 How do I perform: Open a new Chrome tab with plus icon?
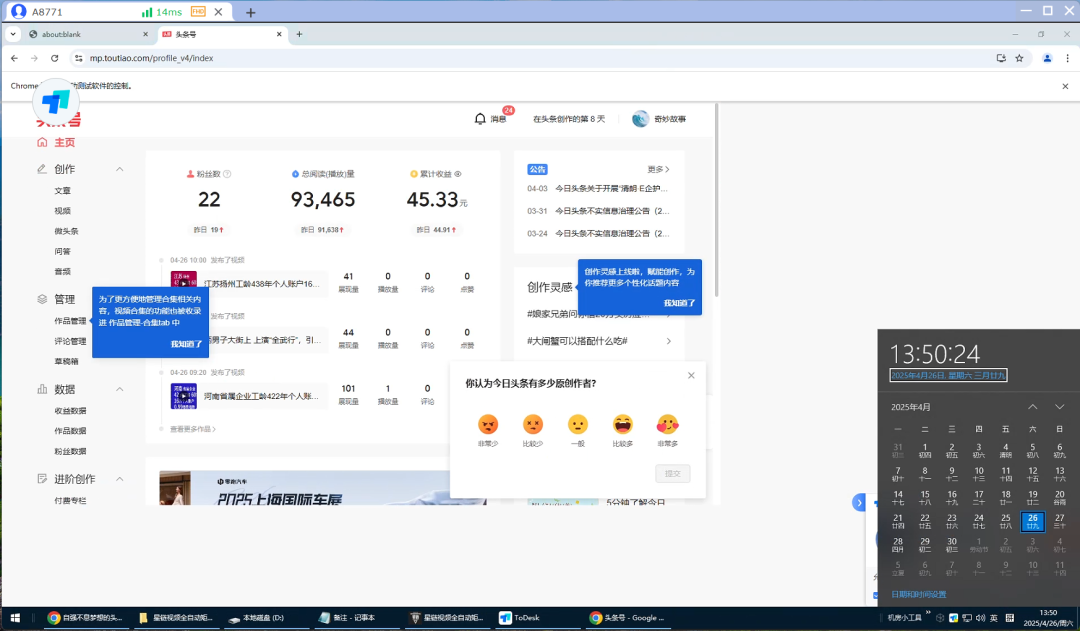[299, 34]
